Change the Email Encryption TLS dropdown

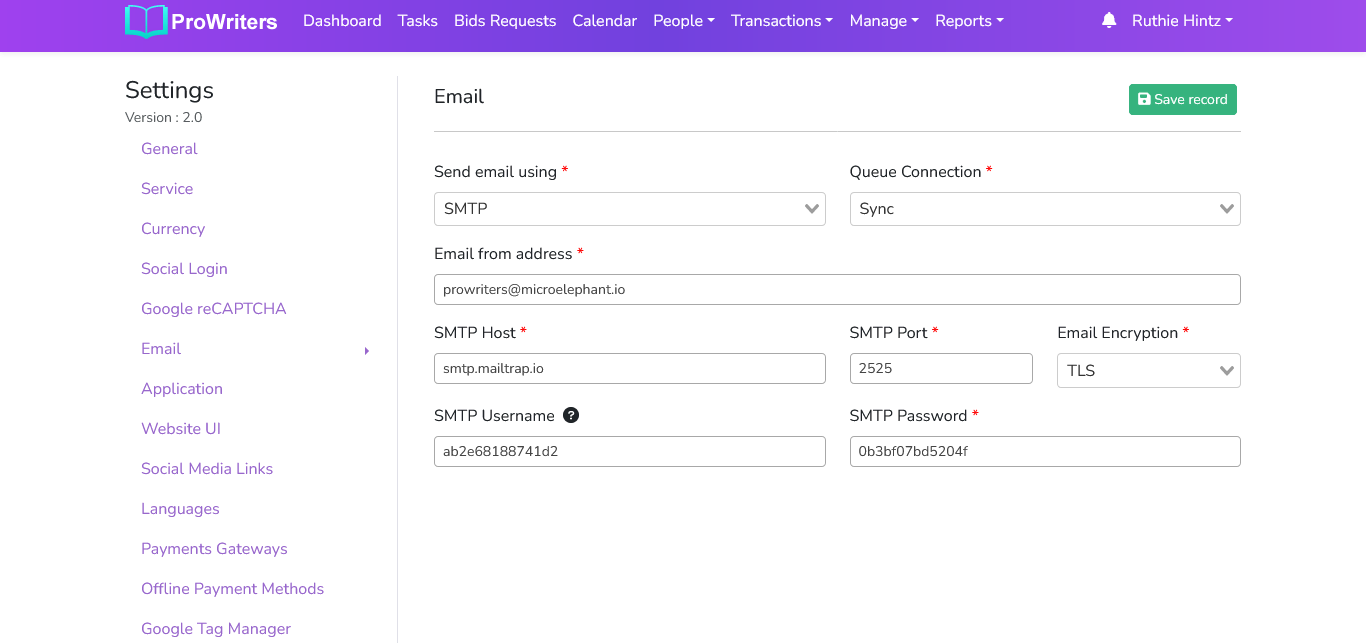[x=1148, y=370]
